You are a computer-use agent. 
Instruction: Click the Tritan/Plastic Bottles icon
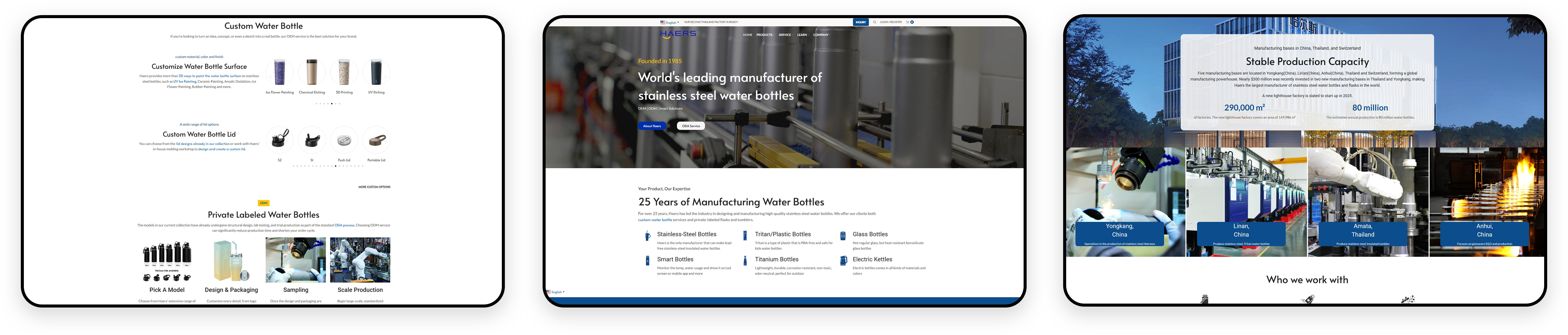(745, 236)
